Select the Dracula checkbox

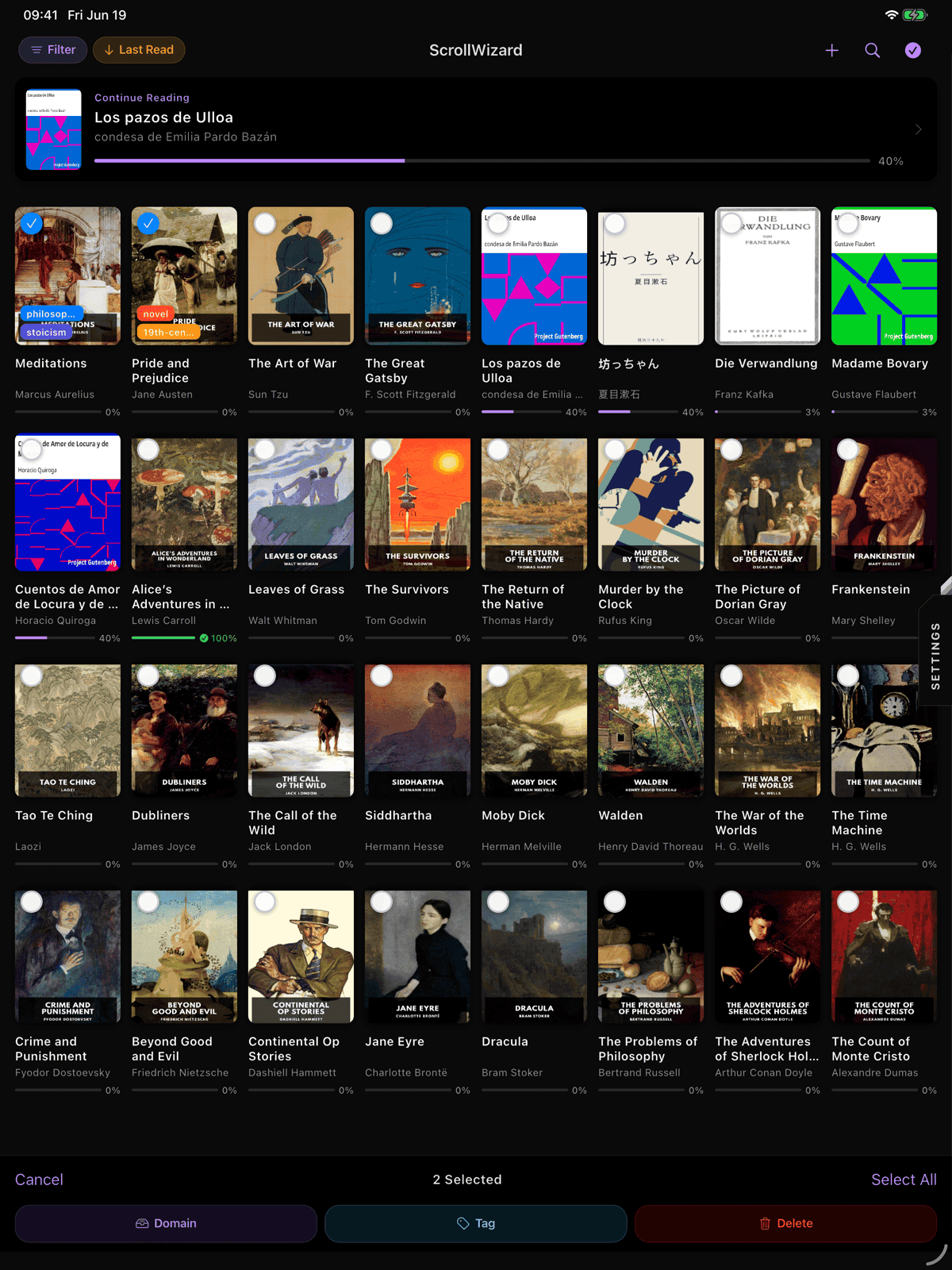coord(498,902)
